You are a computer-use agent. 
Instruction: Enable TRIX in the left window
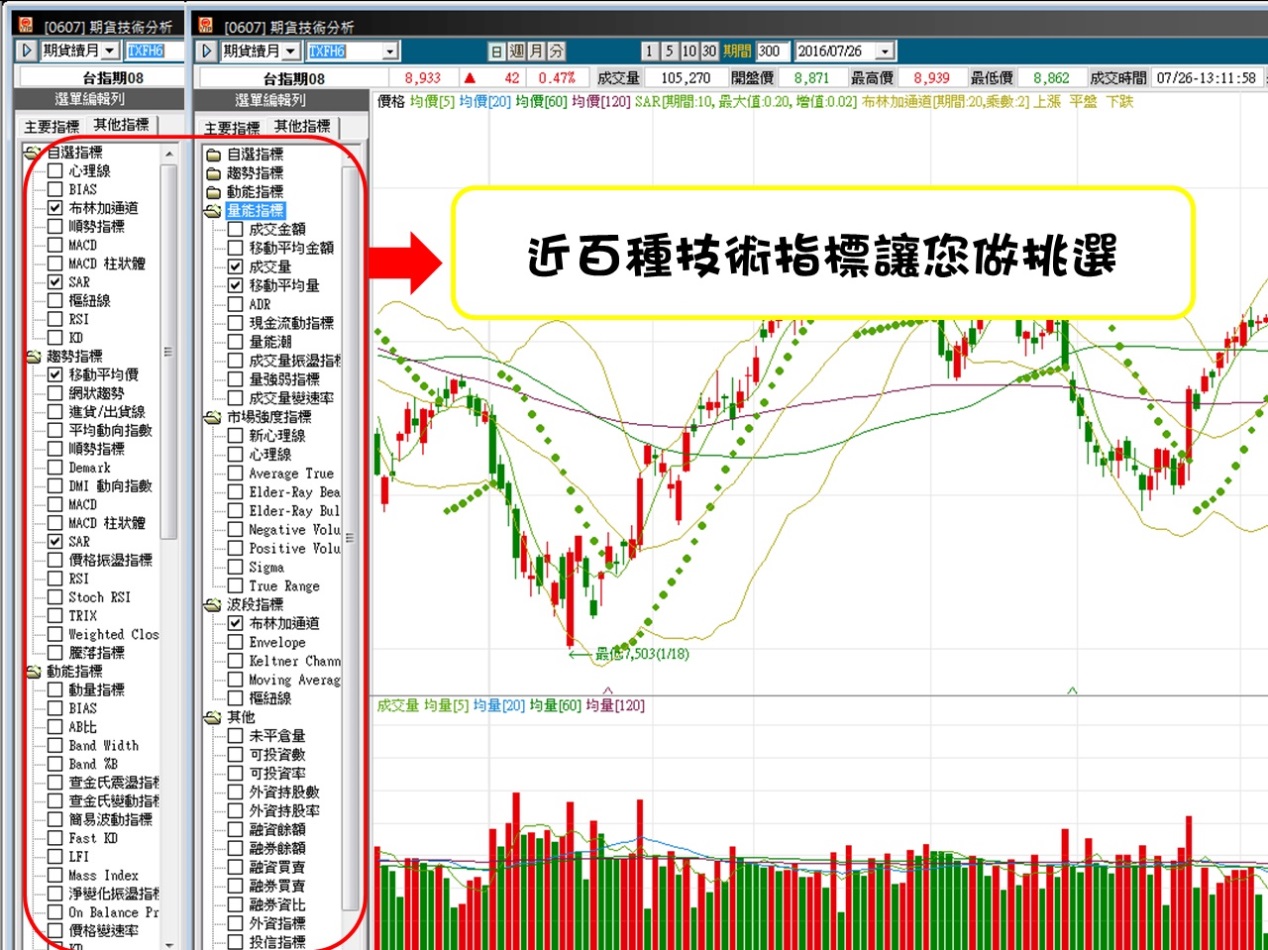[x=55, y=616]
